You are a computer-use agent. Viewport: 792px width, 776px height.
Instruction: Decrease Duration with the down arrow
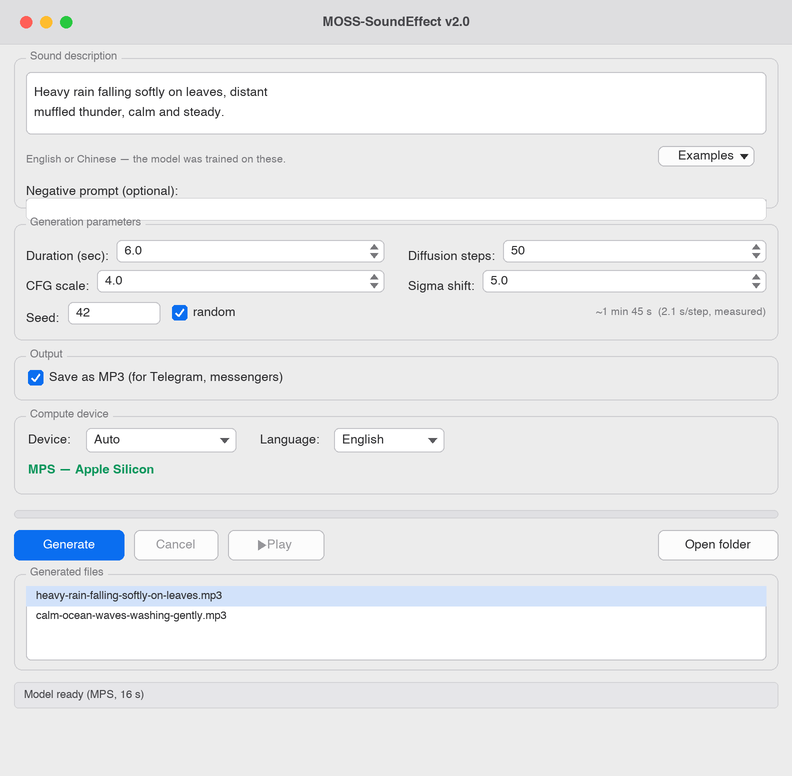pyautogui.click(x=374, y=256)
